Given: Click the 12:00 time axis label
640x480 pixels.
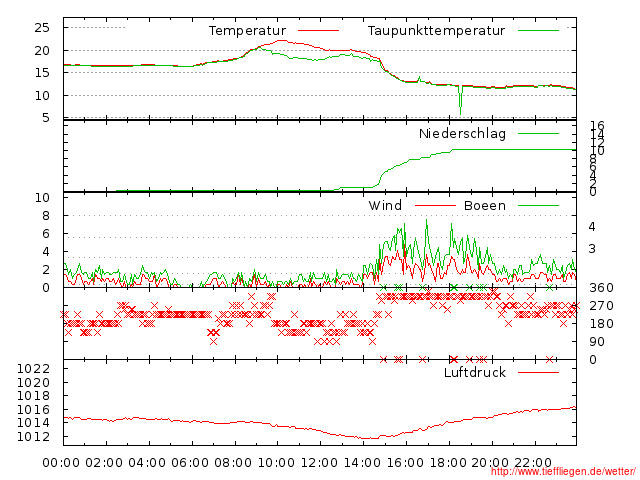Looking at the screenshot, I should pos(319,463).
